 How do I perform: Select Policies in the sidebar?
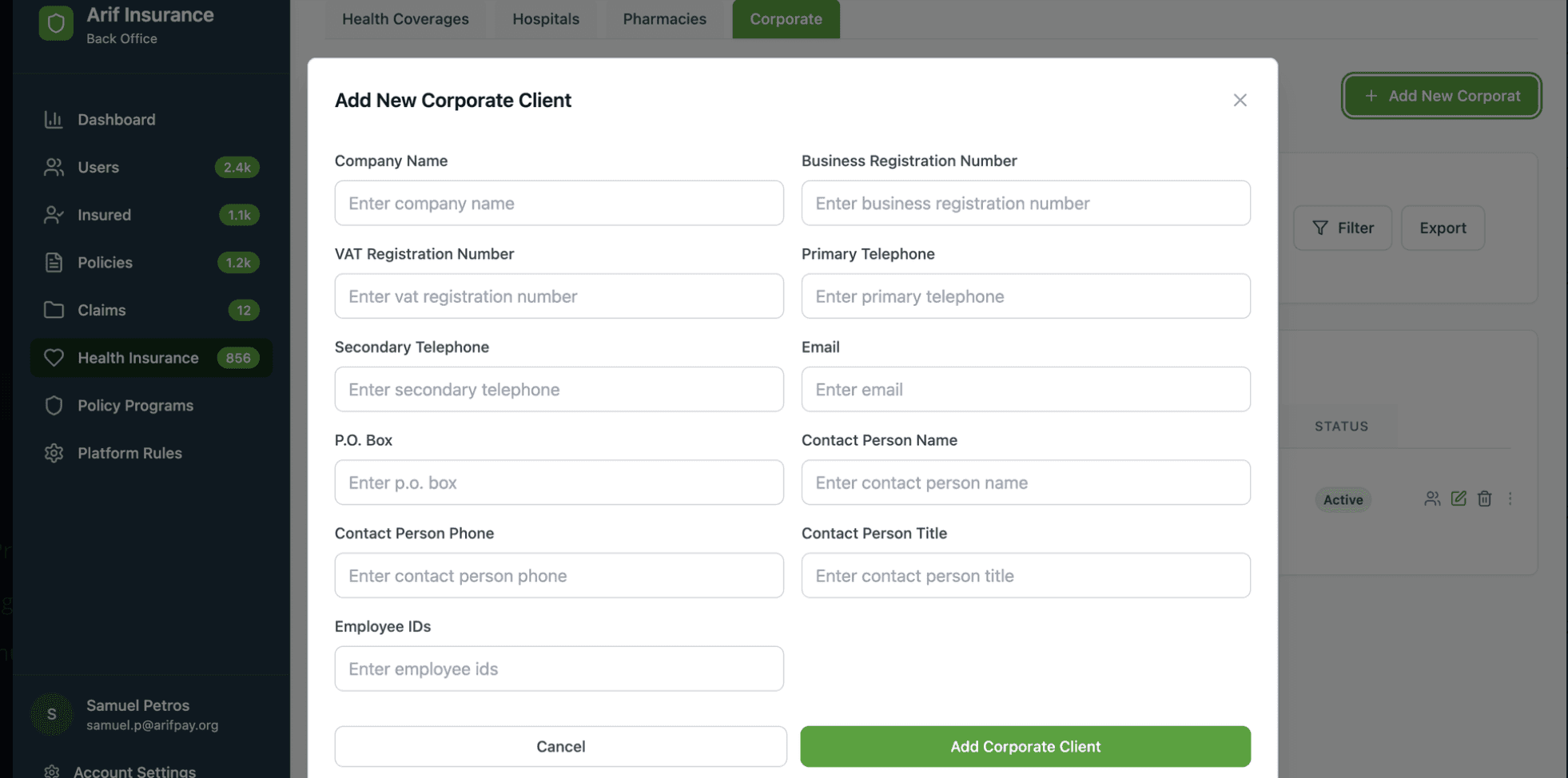click(105, 263)
